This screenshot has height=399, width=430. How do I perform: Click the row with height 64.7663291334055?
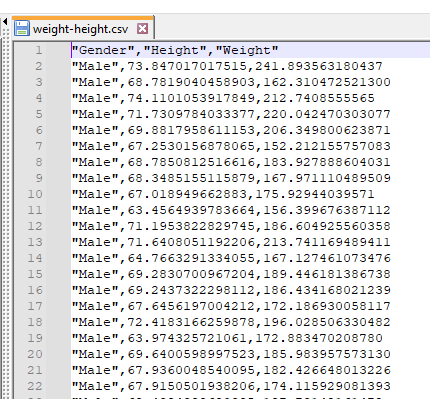[x=231, y=258]
